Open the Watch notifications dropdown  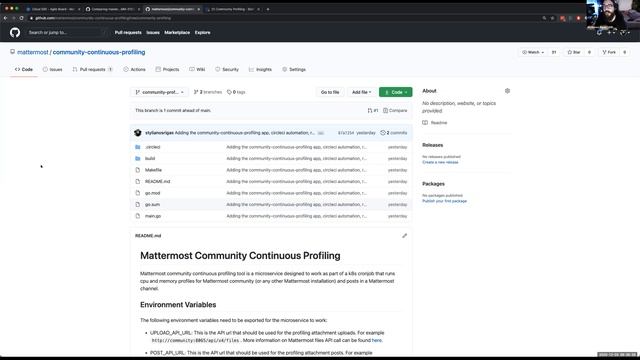533,52
